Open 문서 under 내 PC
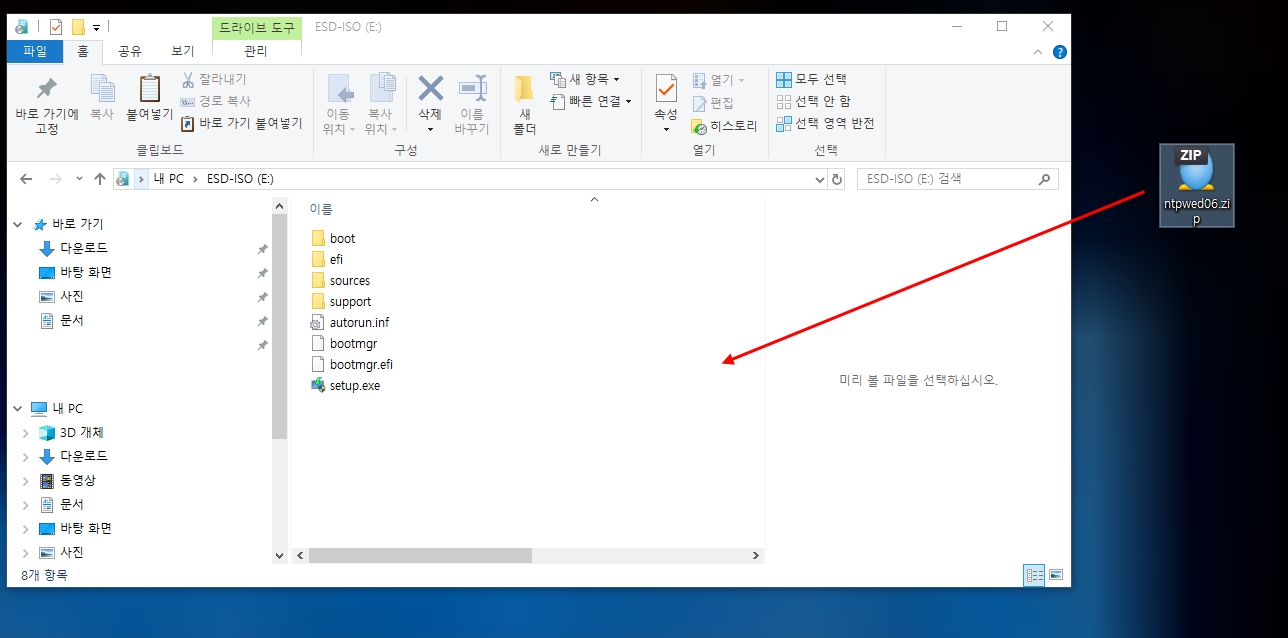 click(x=61, y=504)
